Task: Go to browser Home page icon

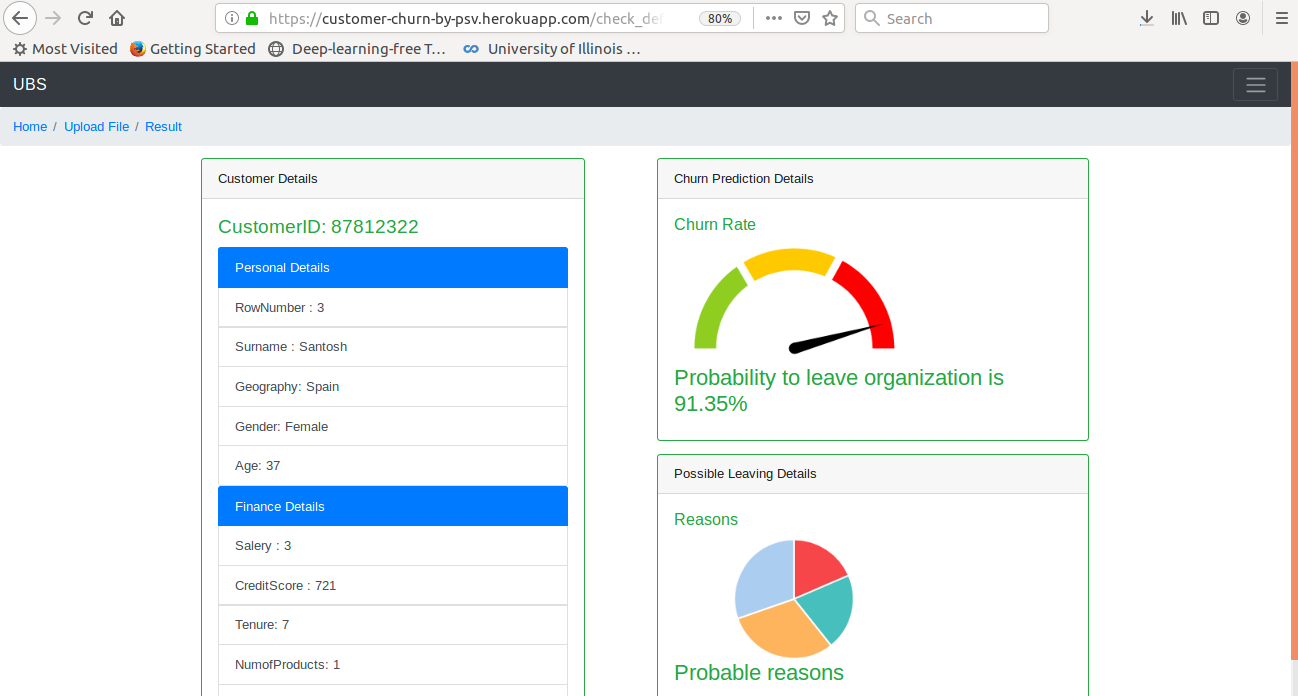Action: [117, 18]
